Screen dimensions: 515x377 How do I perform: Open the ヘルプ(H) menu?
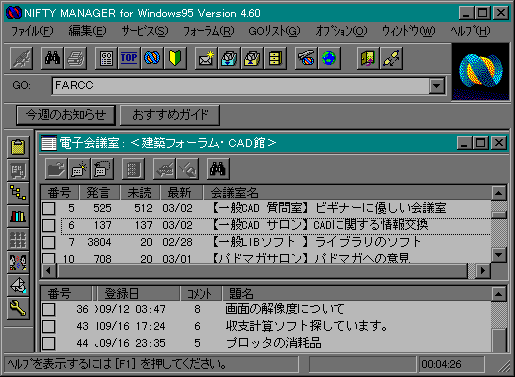coord(470,31)
